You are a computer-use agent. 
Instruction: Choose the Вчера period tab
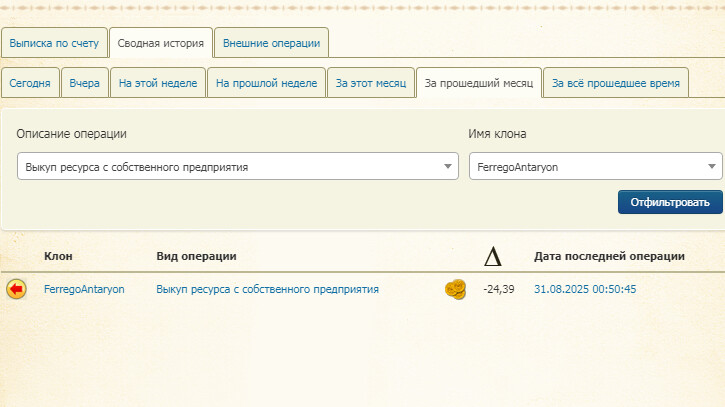pos(84,83)
